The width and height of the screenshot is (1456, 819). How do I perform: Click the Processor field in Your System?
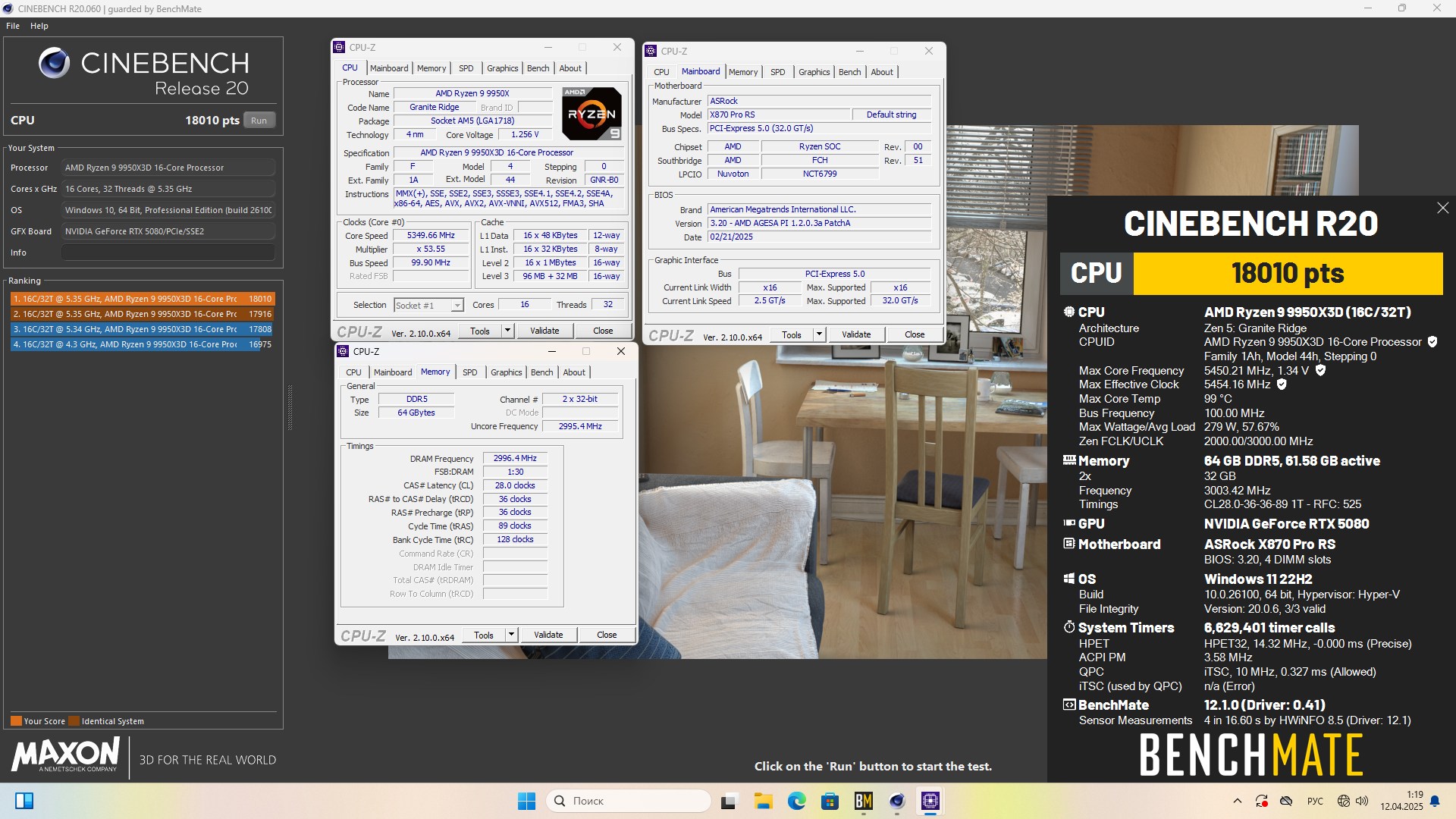[x=168, y=168]
